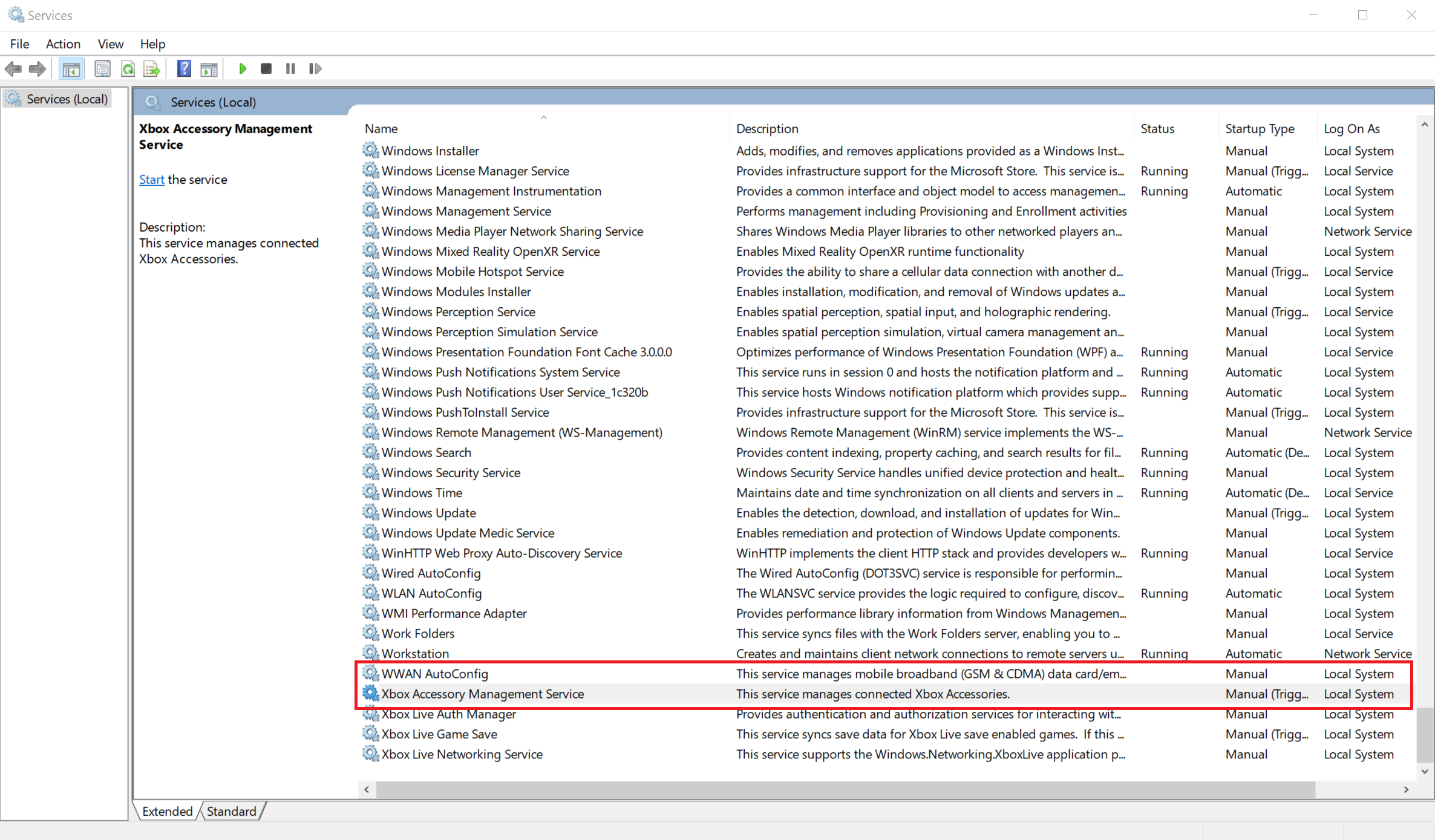
Task: Toggle Show/Hide Console Tree icon
Action: click(x=71, y=69)
